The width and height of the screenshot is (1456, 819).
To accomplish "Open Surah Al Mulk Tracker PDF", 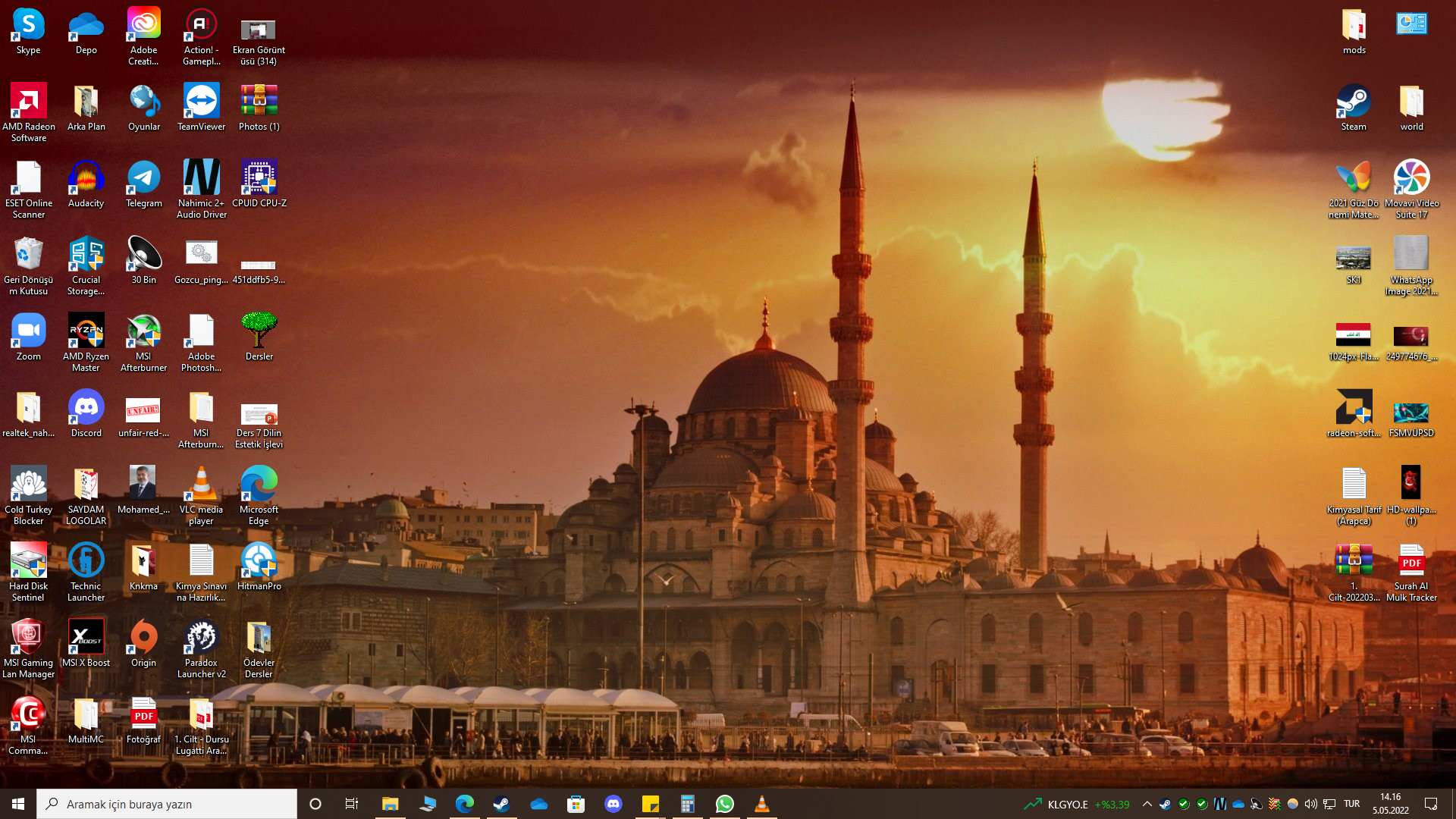I will (x=1411, y=573).
